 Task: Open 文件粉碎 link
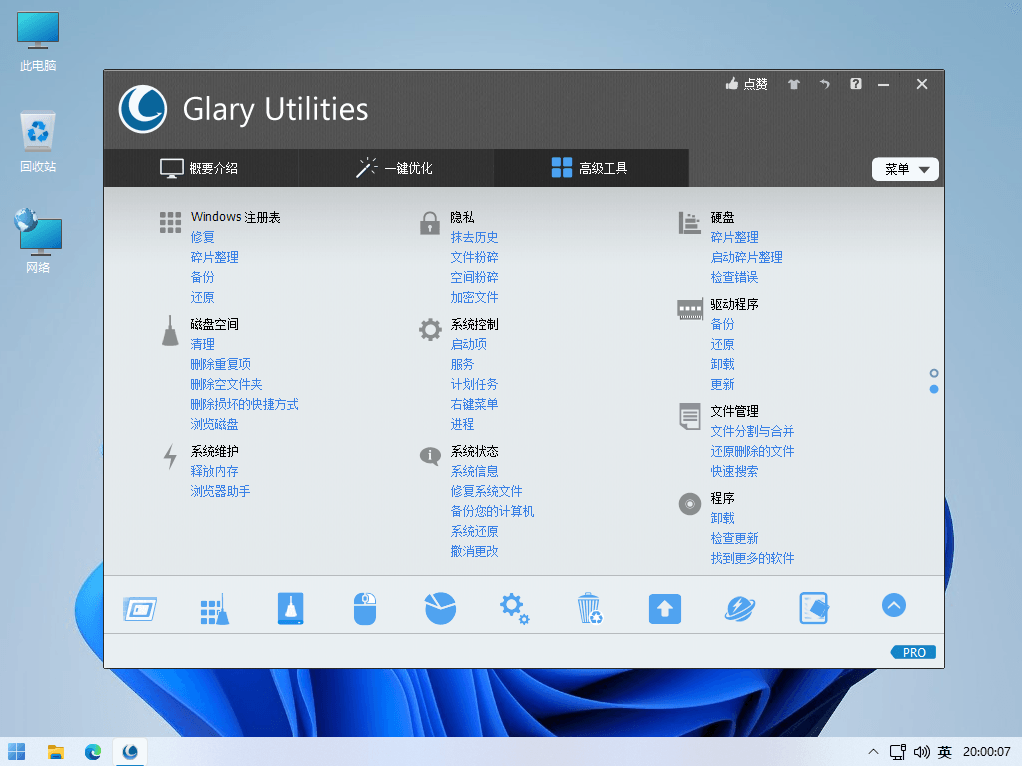coord(474,258)
